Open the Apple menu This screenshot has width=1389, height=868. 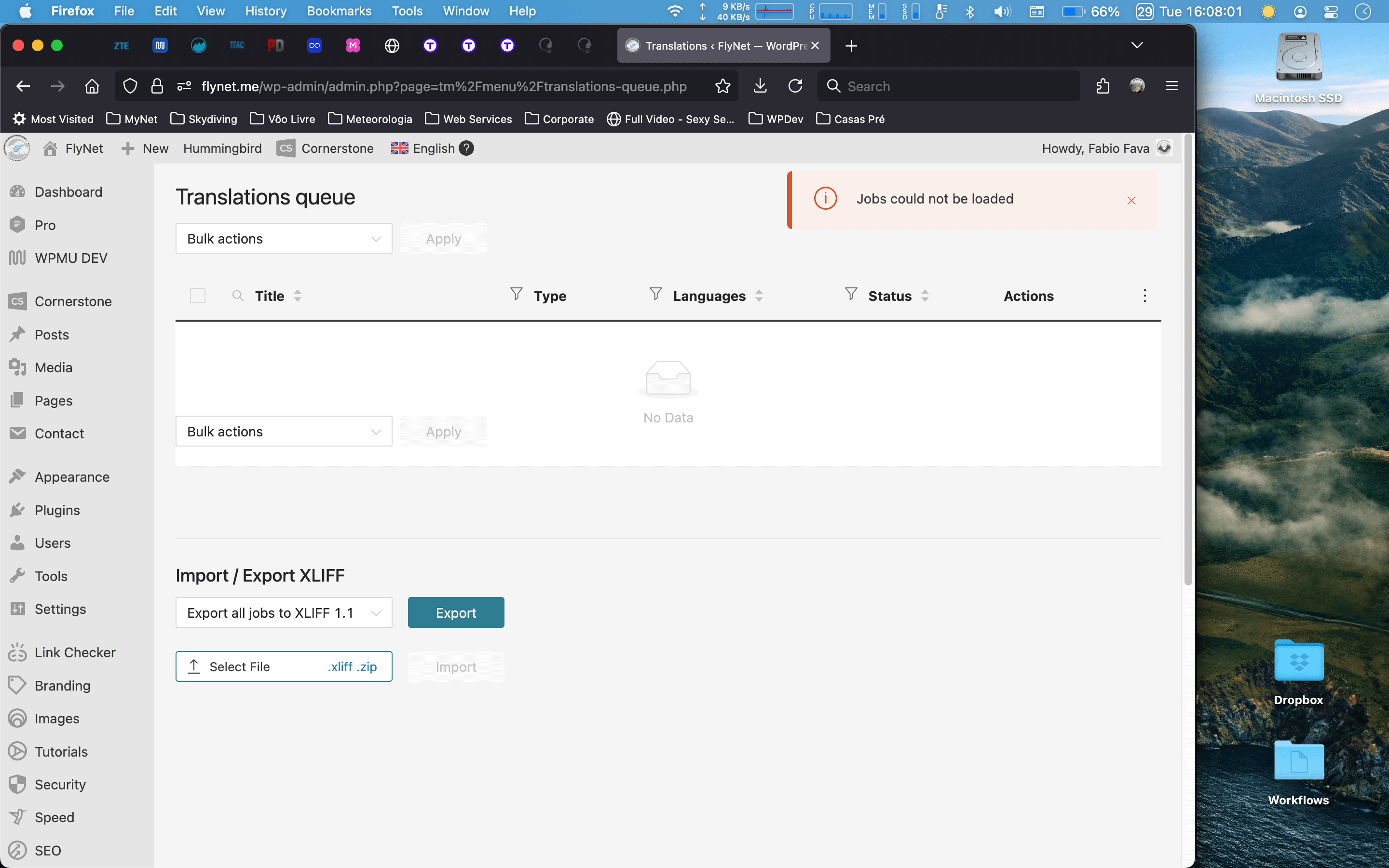26,11
